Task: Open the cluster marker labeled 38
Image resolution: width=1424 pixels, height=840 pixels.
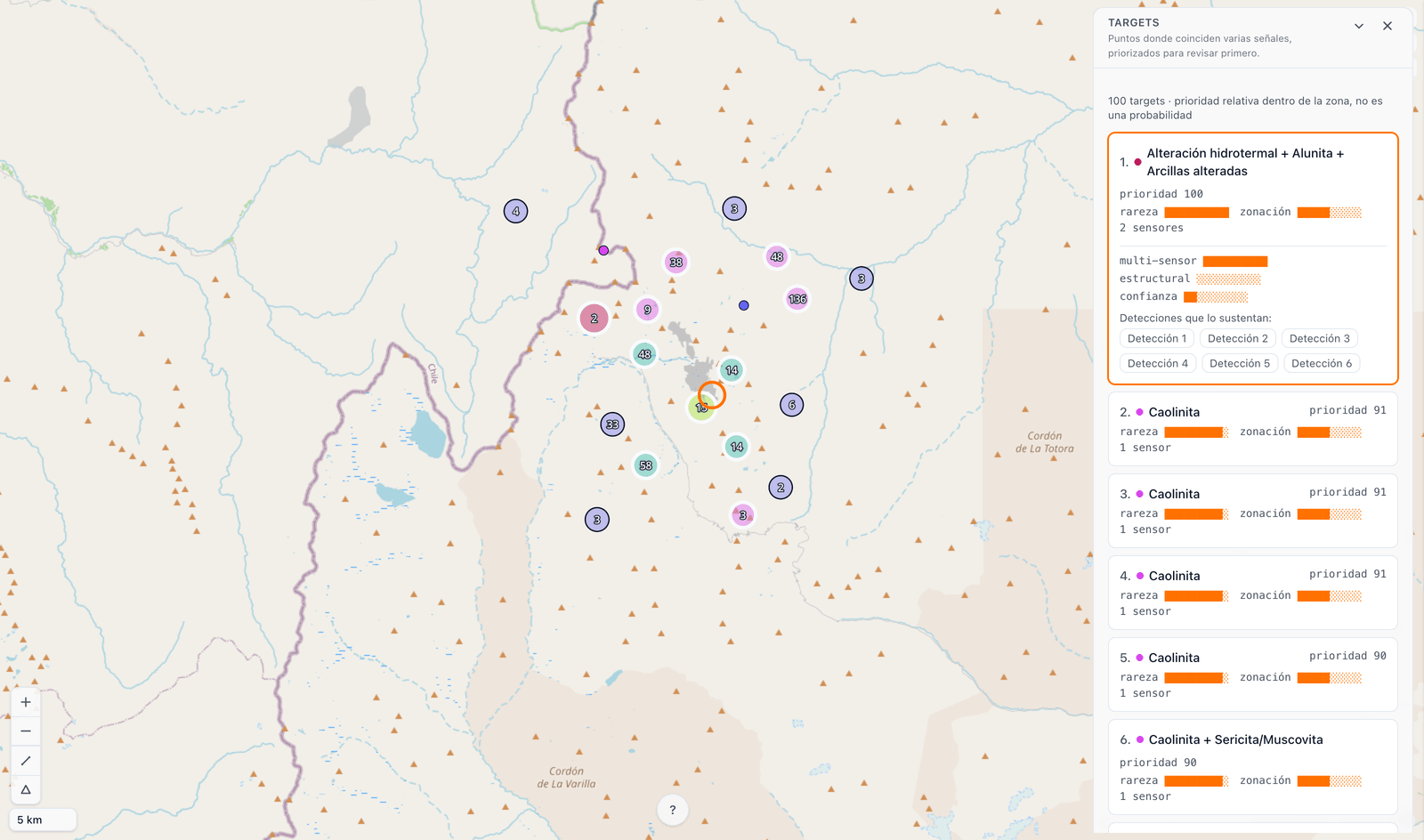Action: 676,262
